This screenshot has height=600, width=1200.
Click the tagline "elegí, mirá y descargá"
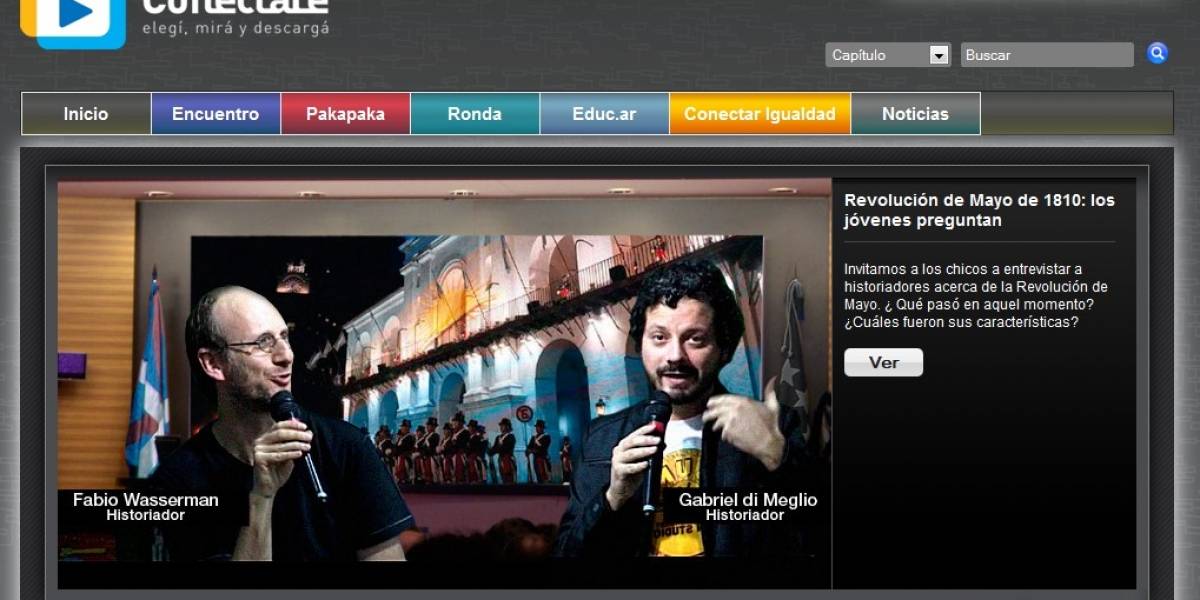pyautogui.click(x=235, y=28)
